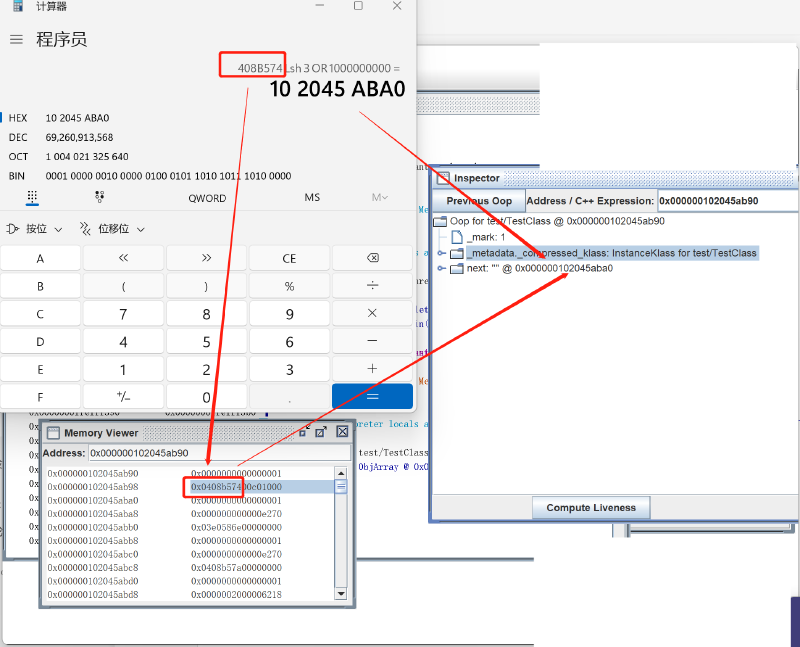Switch to the bit toggling keypad
Viewport: 800px width, 647px height.
(x=99, y=197)
